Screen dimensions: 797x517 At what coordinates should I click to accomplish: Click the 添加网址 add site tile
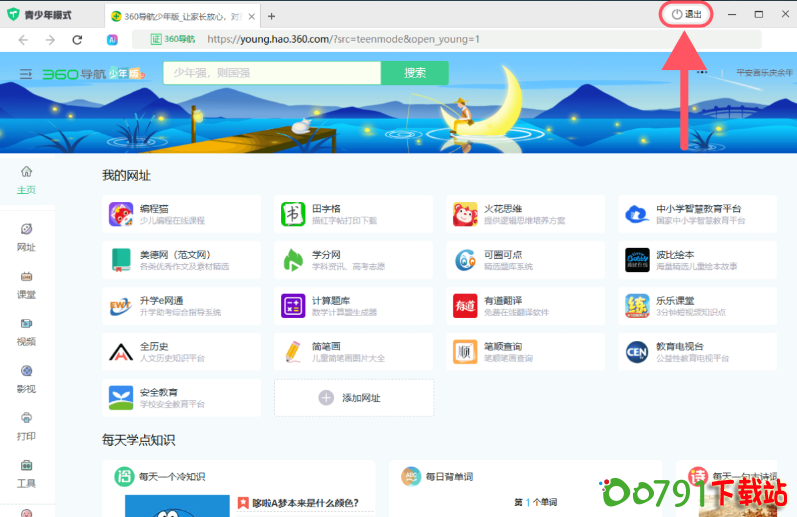tap(354, 398)
